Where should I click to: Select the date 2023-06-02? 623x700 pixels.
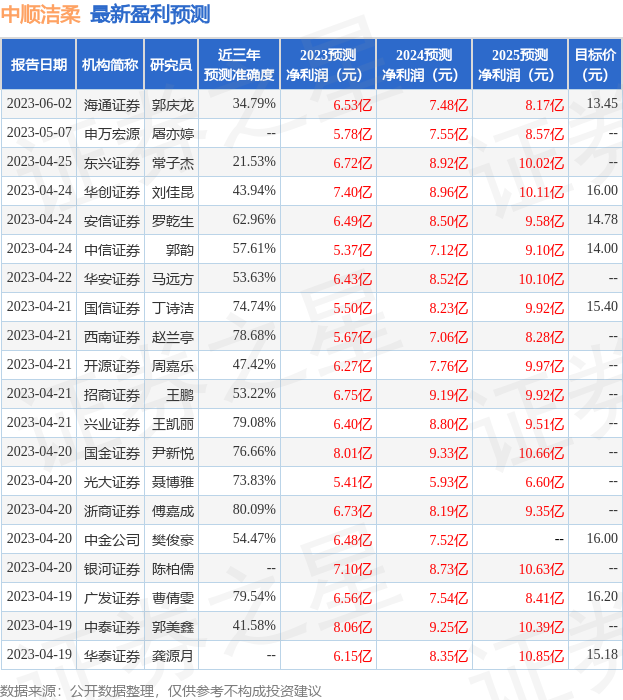coord(39,104)
